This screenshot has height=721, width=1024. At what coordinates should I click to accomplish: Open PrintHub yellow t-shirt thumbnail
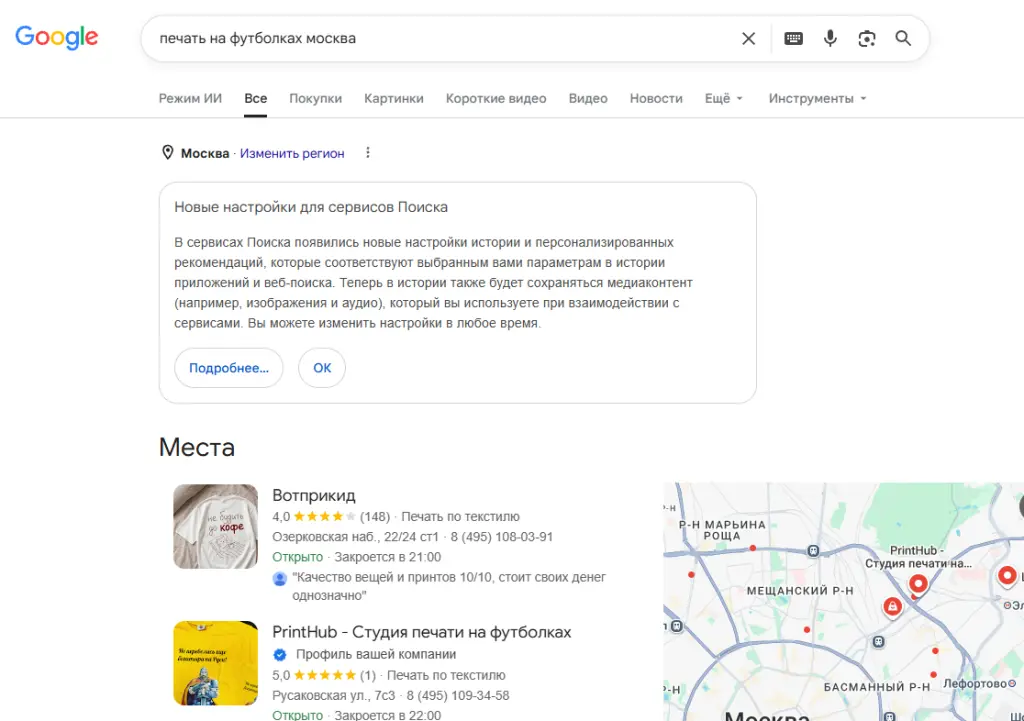click(216, 663)
